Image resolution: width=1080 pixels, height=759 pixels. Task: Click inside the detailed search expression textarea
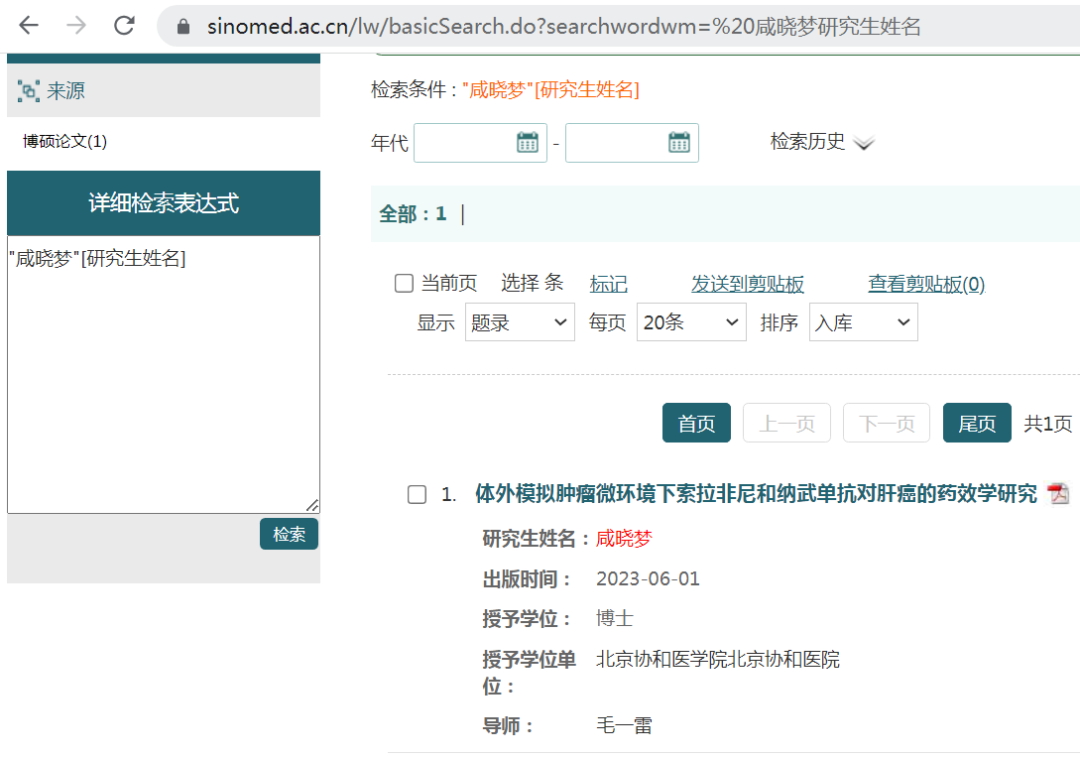click(163, 380)
